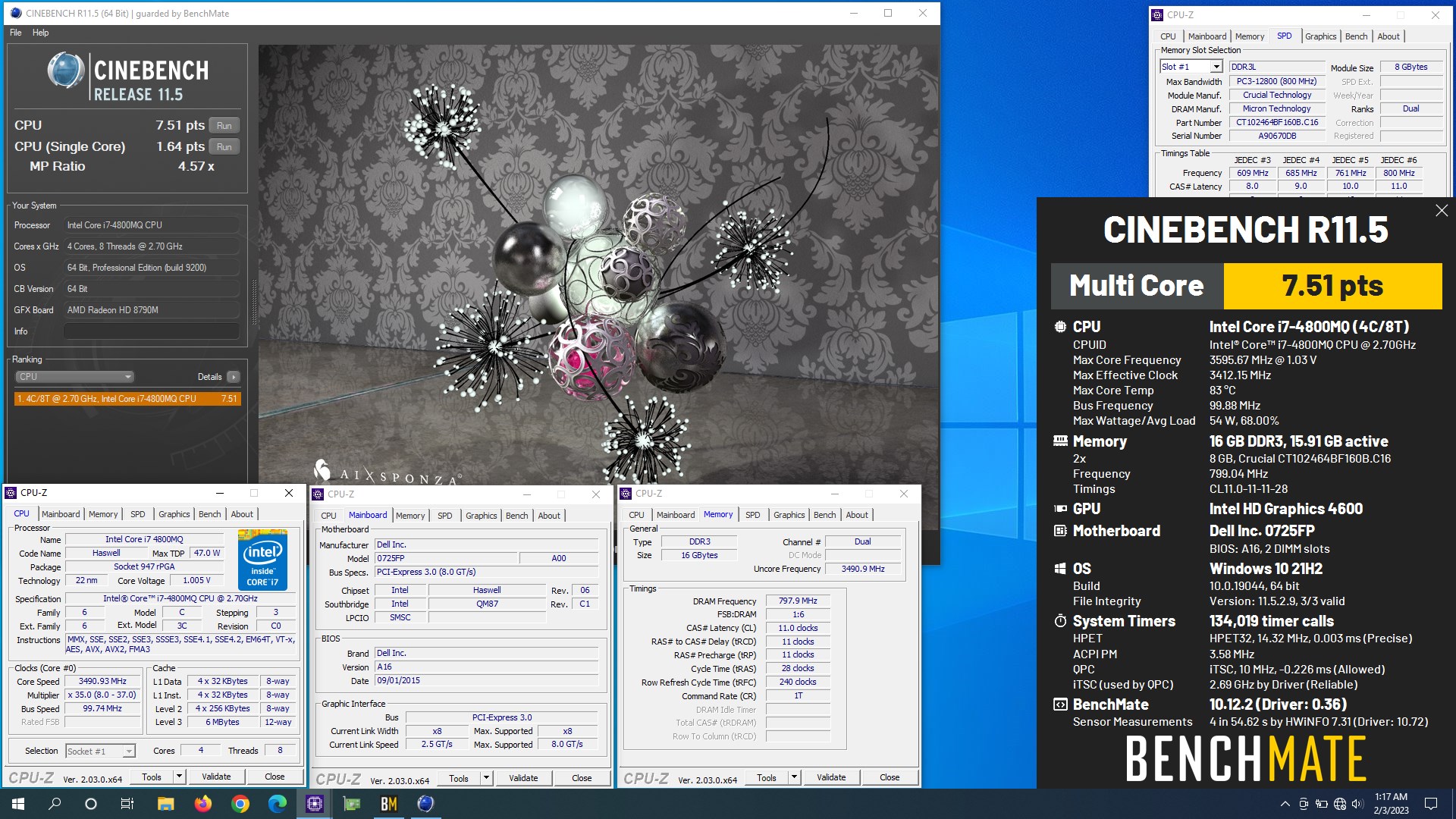Click Validate in CPU-Z CPU window
Viewport: 1456px width, 819px height.
click(216, 777)
